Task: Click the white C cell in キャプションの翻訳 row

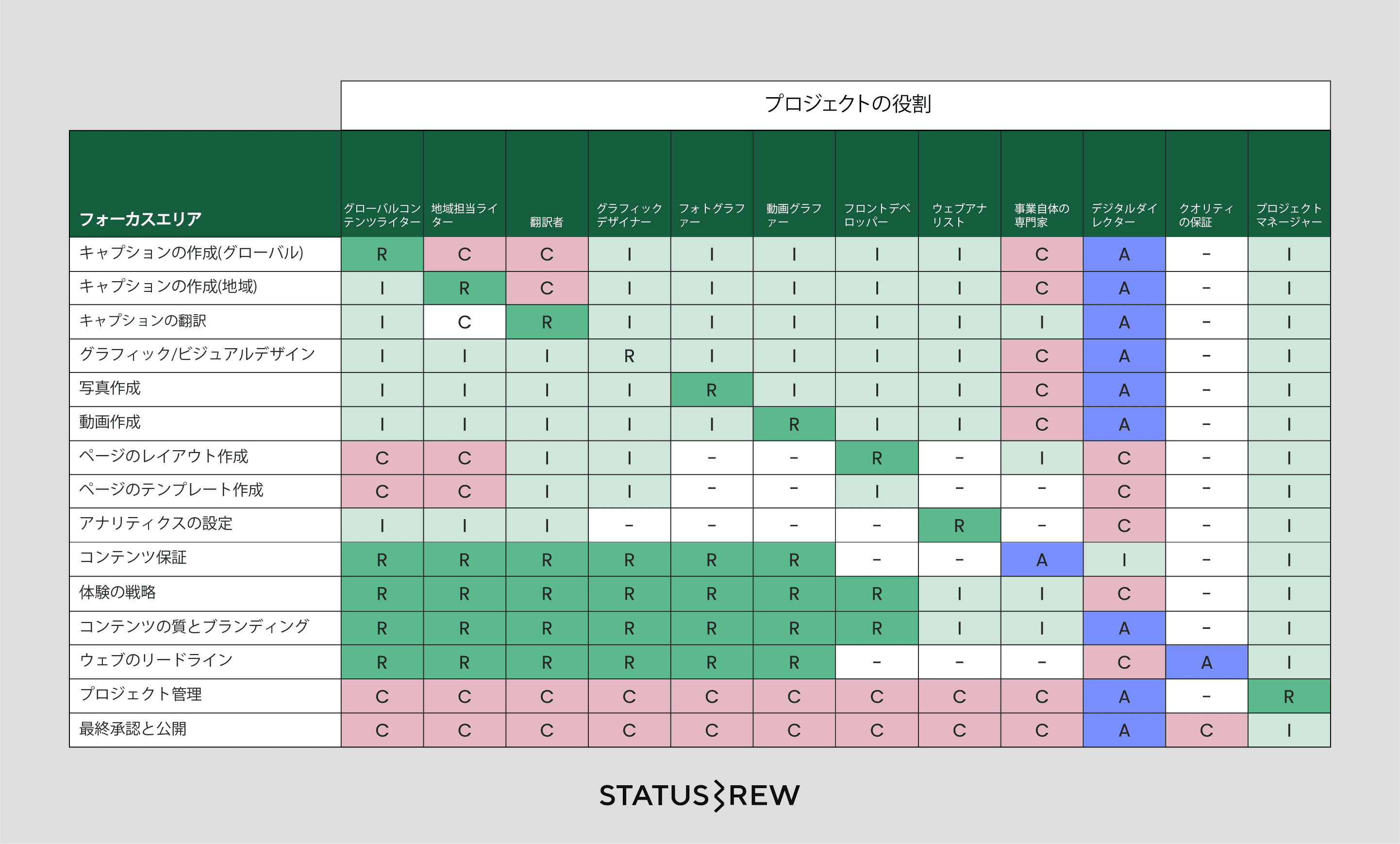Action: coord(464,322)
